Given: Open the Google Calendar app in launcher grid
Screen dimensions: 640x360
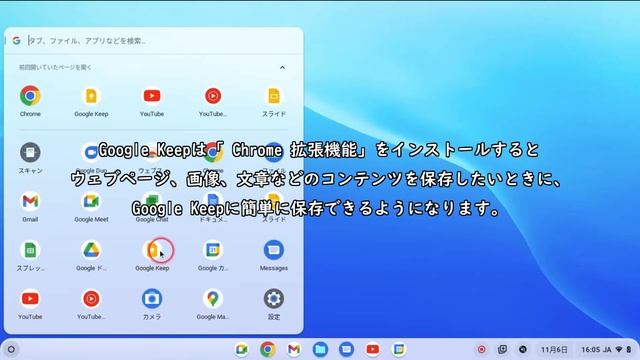Looking at the screenshot, I should 213,250.
